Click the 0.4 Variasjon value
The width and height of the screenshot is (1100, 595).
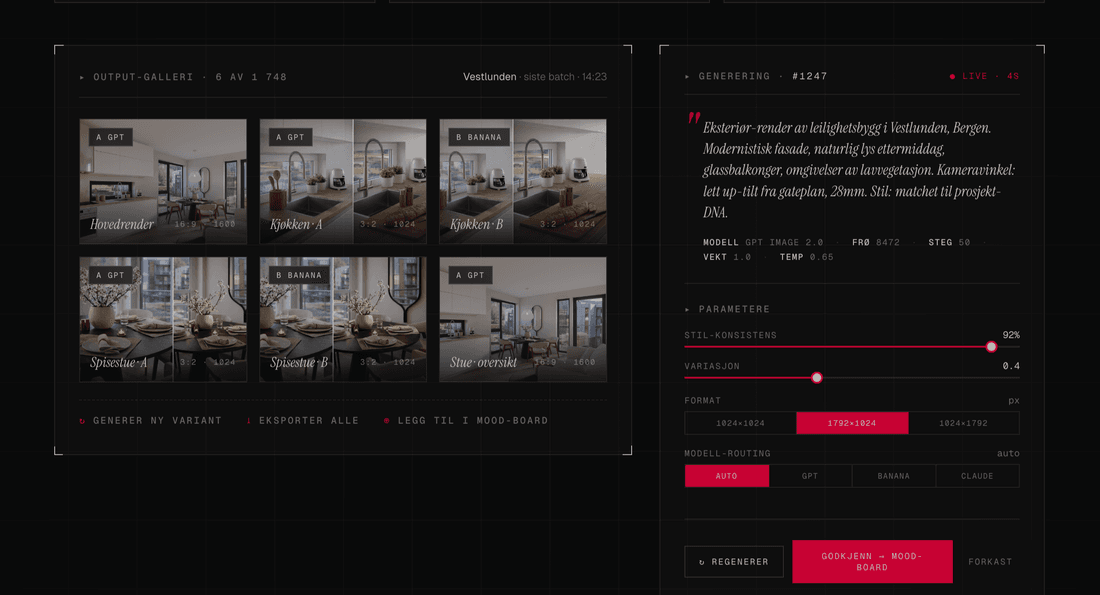1011,366
